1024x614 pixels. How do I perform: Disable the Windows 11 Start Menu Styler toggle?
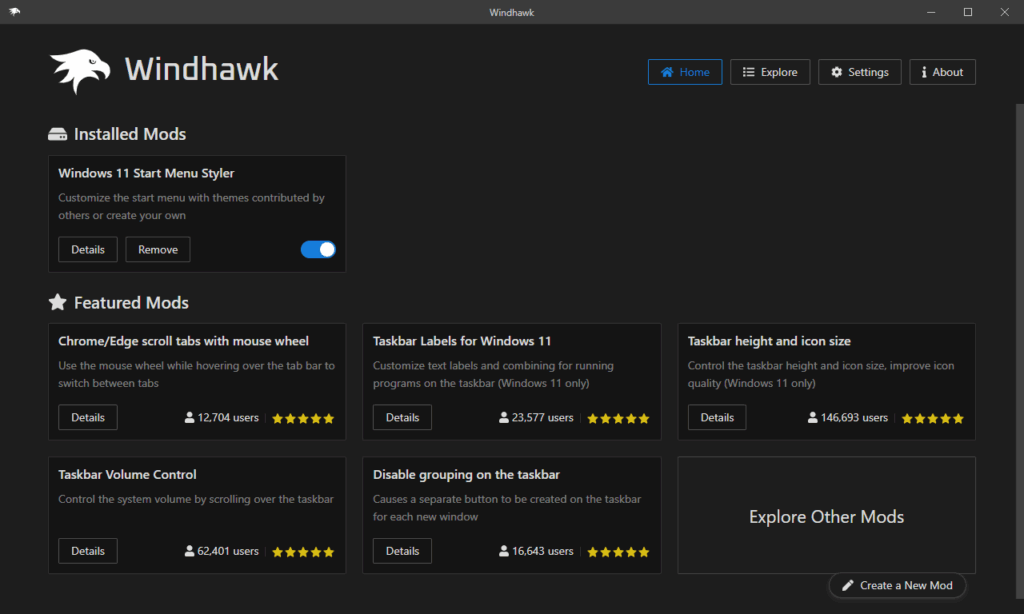pos(318,250)
